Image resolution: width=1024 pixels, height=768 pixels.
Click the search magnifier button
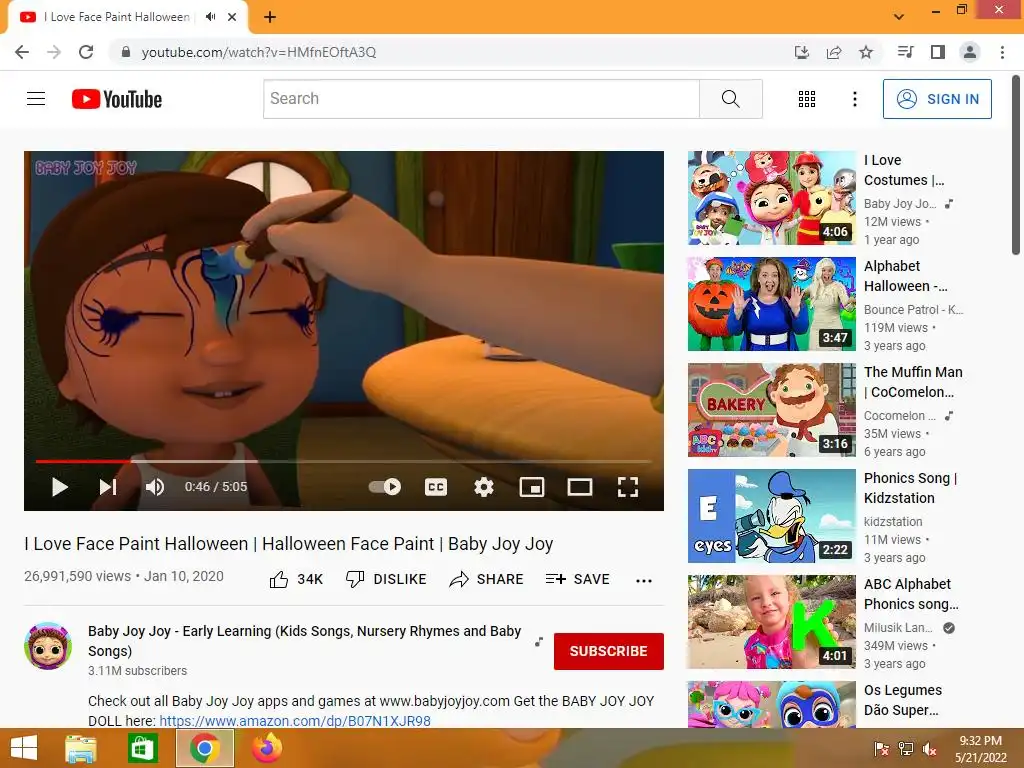[x=731, y=99]
